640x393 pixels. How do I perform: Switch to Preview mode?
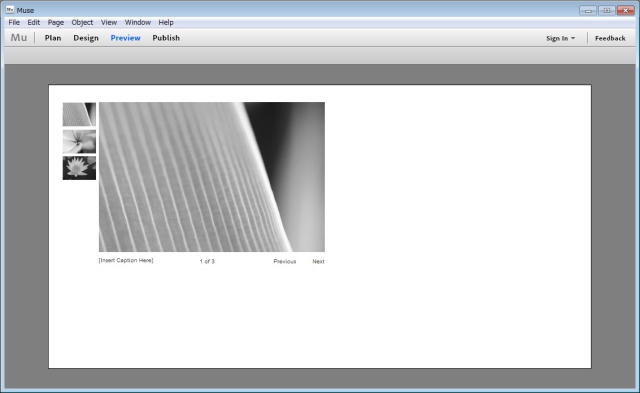click(125, 38)
